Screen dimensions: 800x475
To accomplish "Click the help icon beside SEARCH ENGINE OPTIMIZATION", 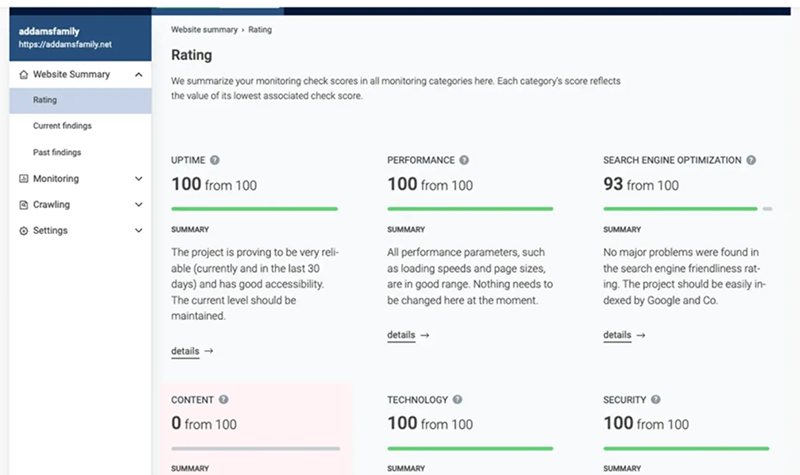I will tap(751, 160).
